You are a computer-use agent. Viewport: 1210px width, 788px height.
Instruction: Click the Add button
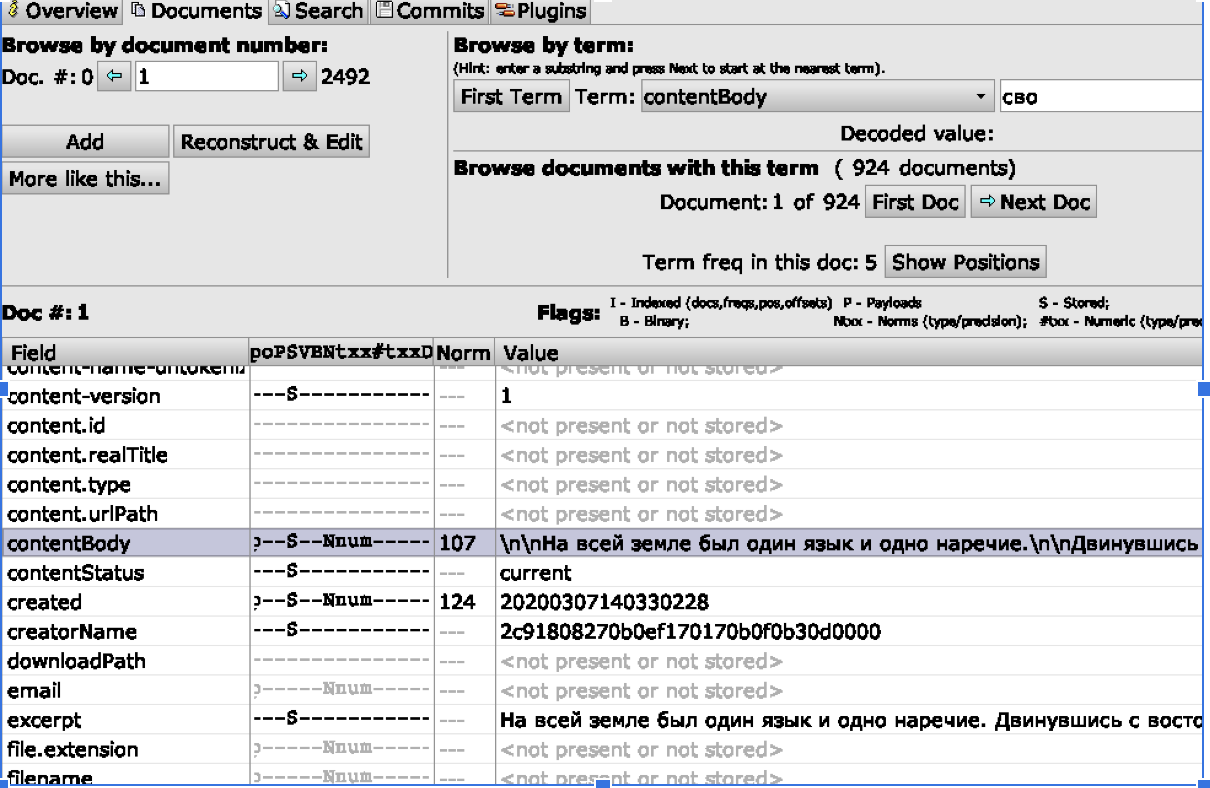click(85, 142)
